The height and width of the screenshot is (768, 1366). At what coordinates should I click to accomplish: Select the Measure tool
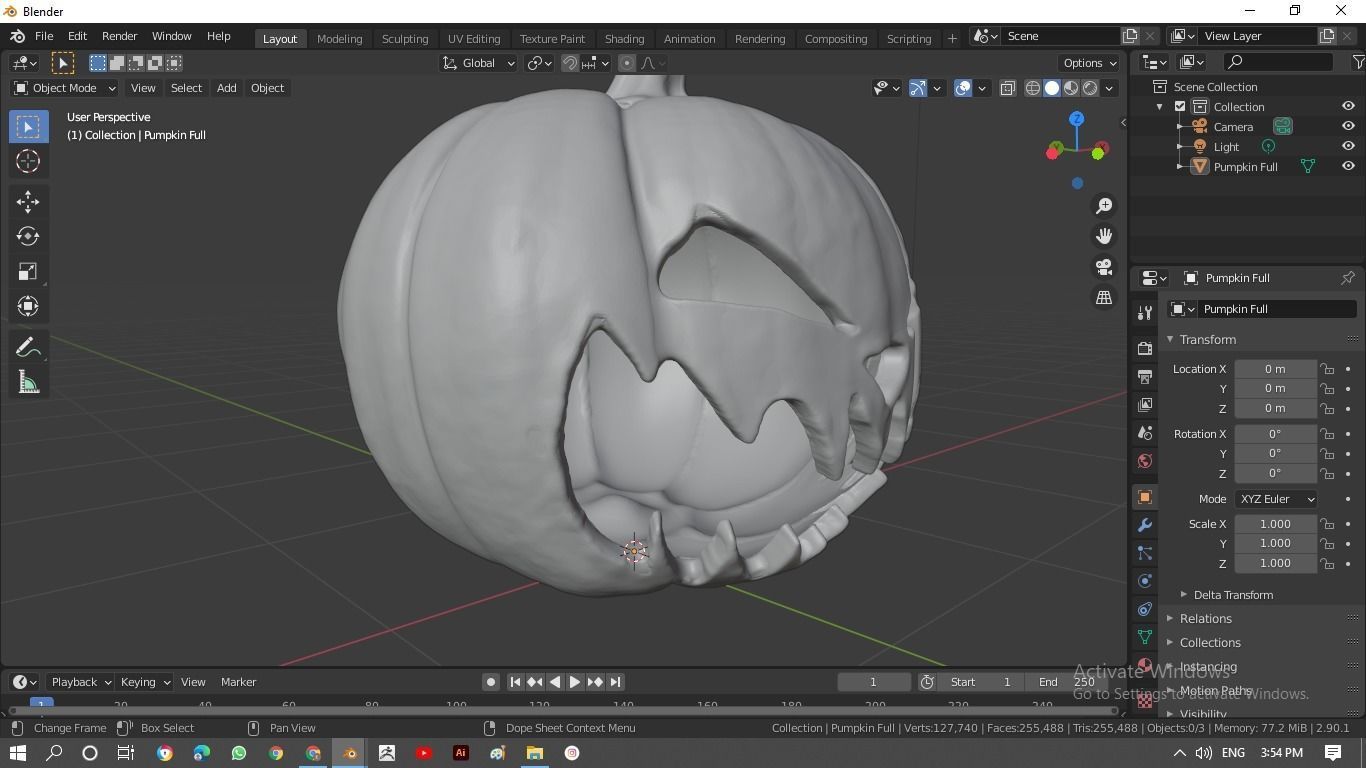(x=28, y=383)
